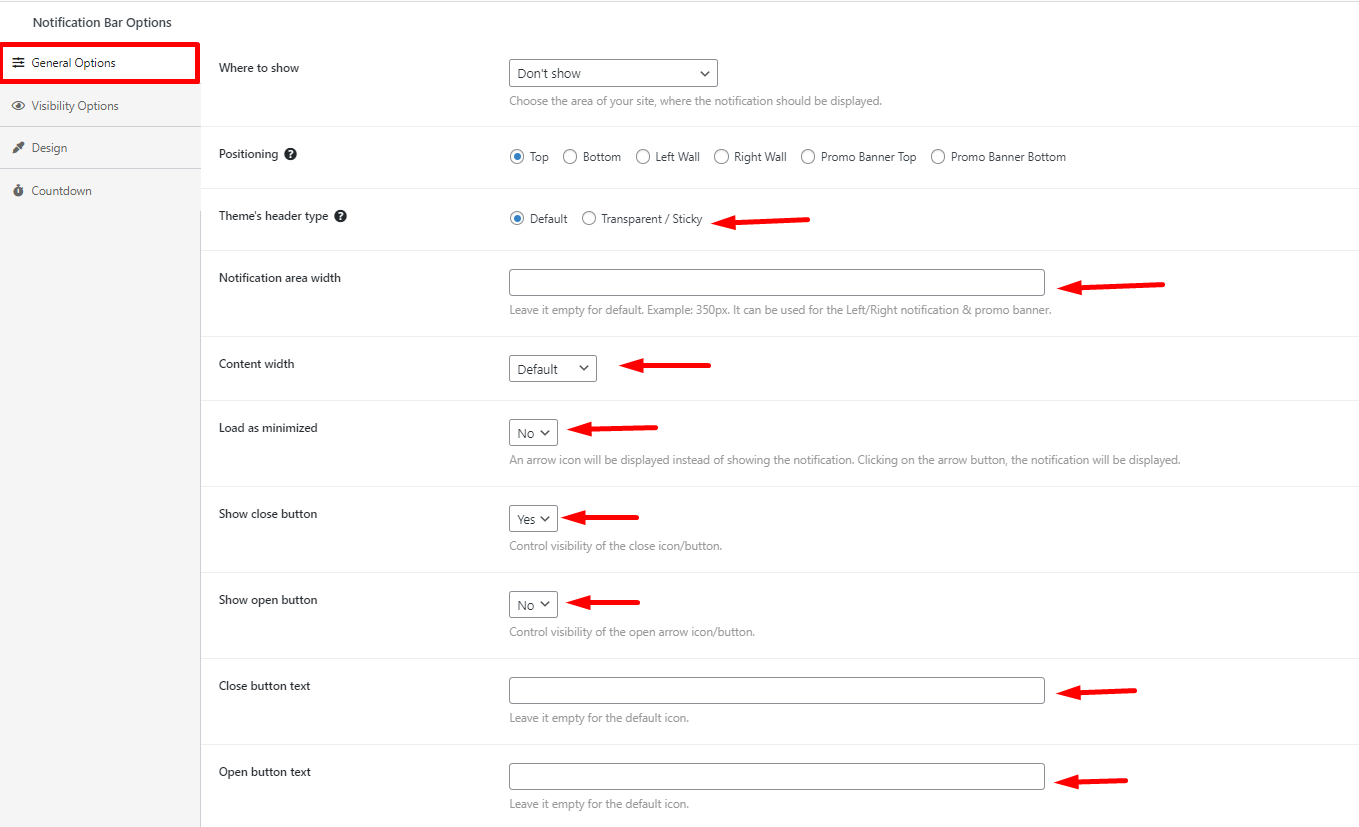The height and width of the screenshot is (827, 1359).
Task: Click the Positioning help question mark icon
Action: pos(290,155)
